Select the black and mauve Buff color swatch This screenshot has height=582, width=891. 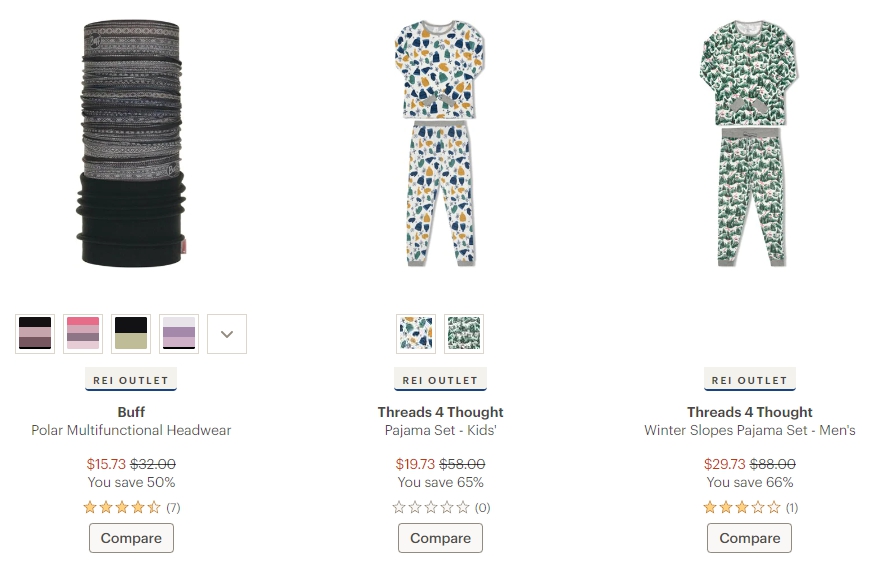click(x=35, y=334)
